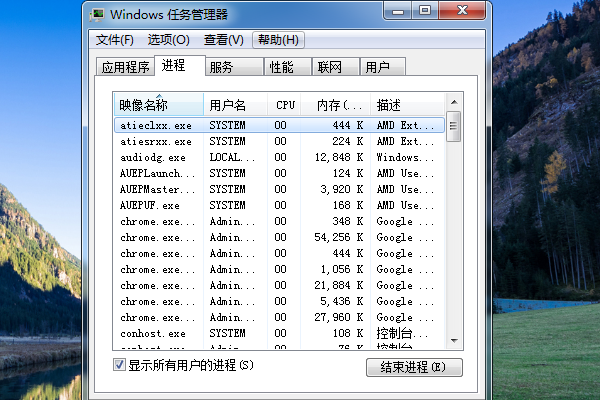Sort by 内存 column header
The height and width of the screenshot is (400, 600).
click(336, 104)
